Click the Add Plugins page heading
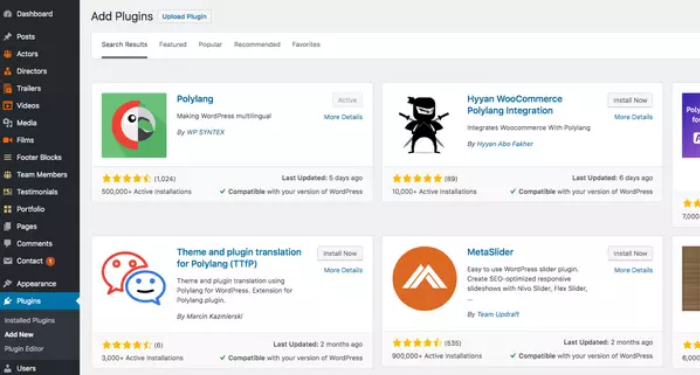The width and height of the screenshot is (700, 375). [122, 17]
